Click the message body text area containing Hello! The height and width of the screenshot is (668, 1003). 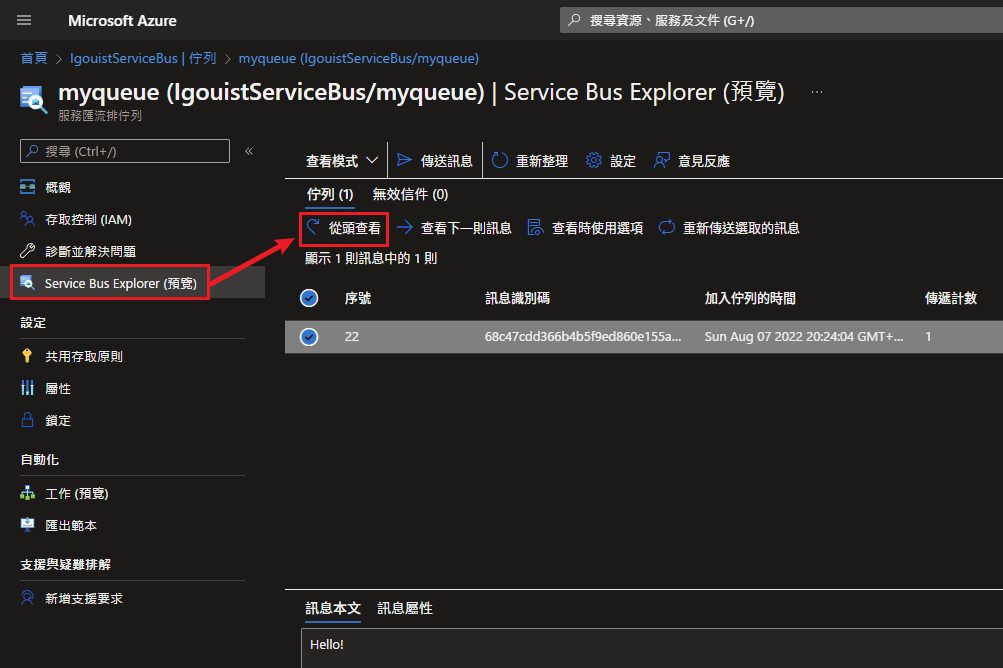pos(652,648)
